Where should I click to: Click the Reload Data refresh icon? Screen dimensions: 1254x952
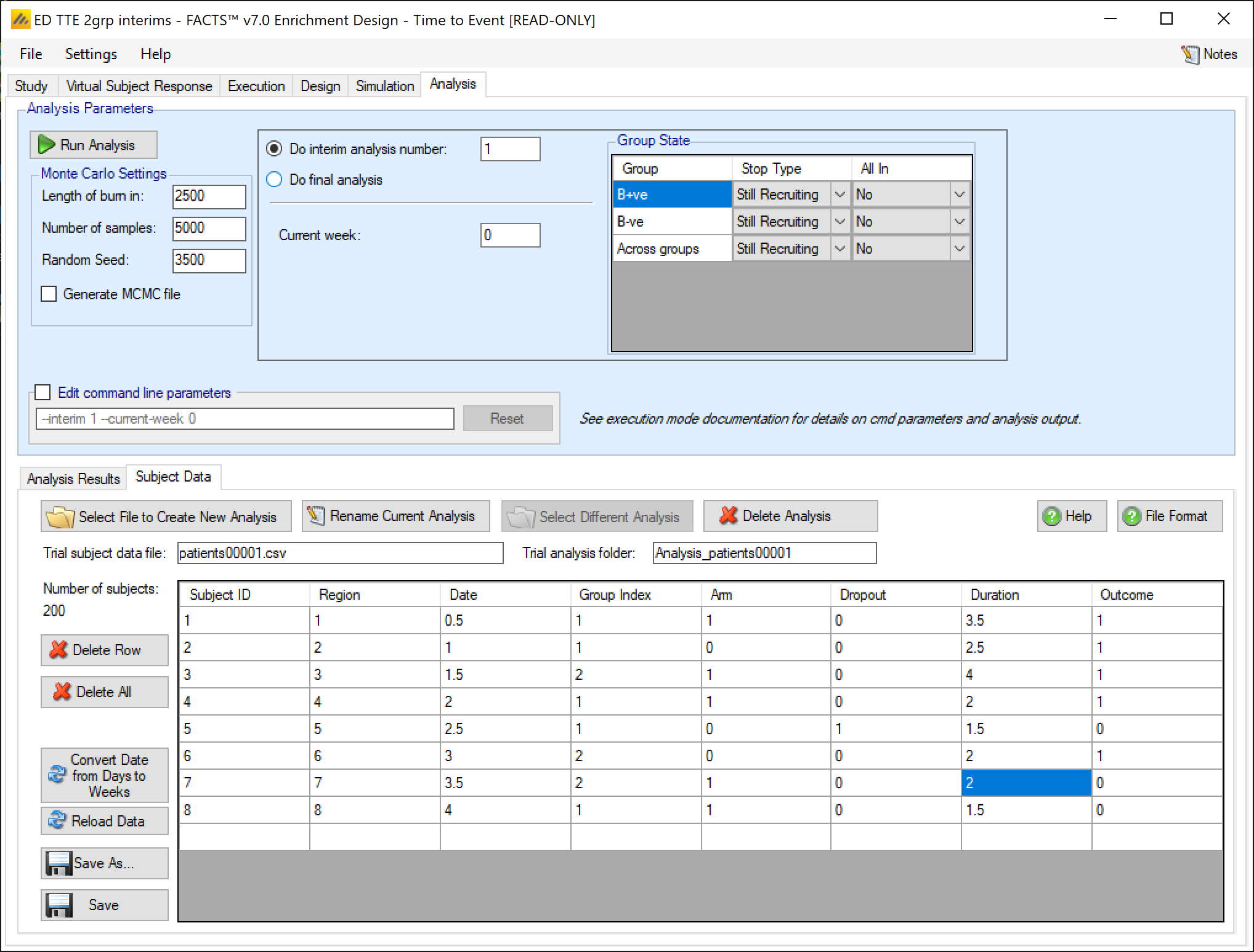(57, 821)
